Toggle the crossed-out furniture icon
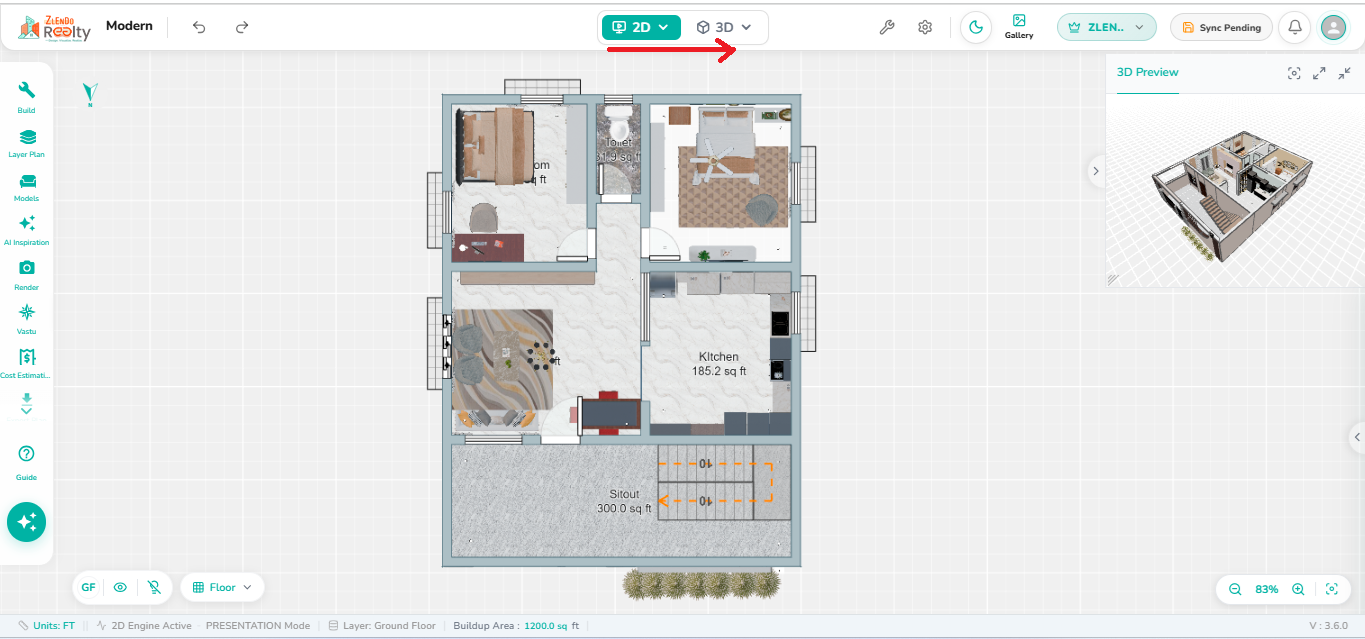This screenshot has width=1365, height=639. click(153, 587)
